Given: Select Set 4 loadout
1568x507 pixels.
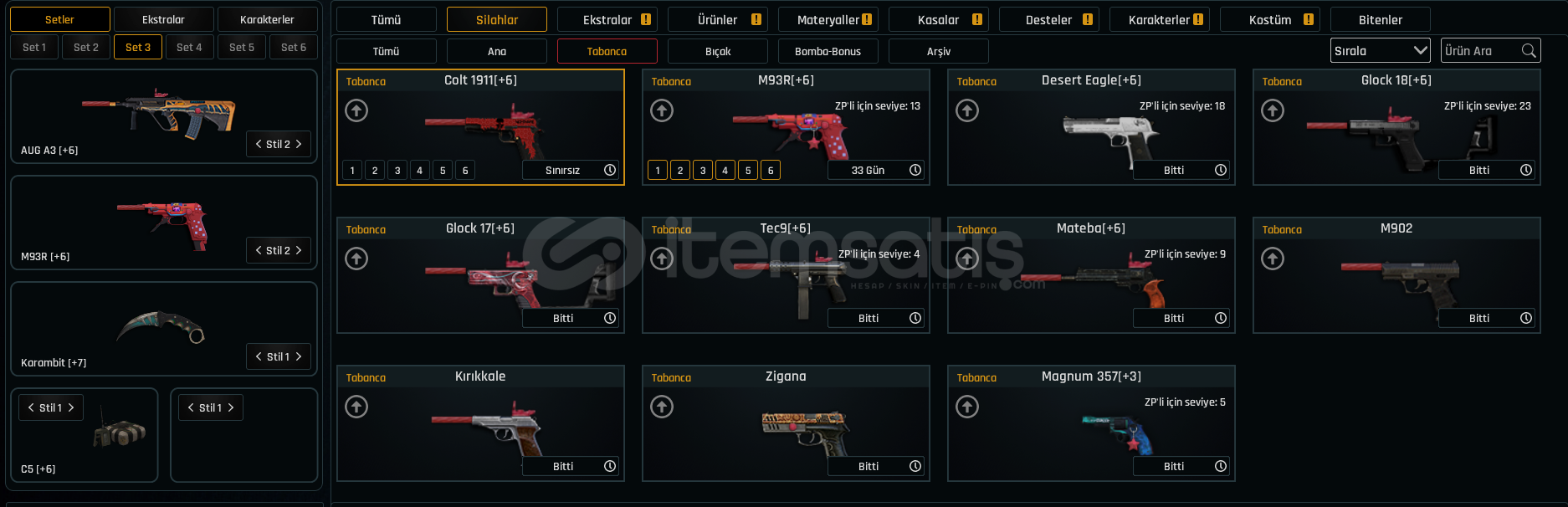Looking at the screenshot, I should tap(189, 48).
